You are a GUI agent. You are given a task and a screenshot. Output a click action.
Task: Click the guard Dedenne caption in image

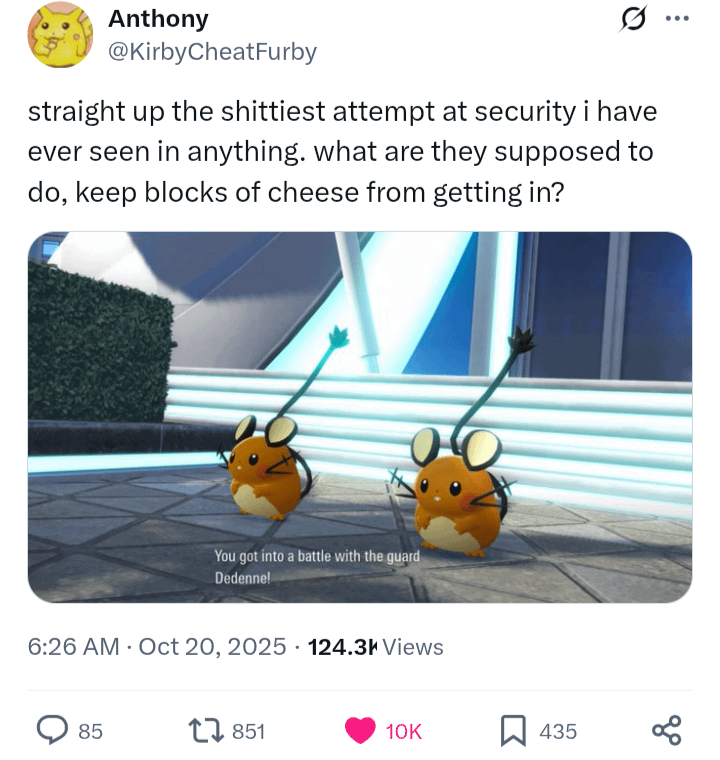coord(317,567)
